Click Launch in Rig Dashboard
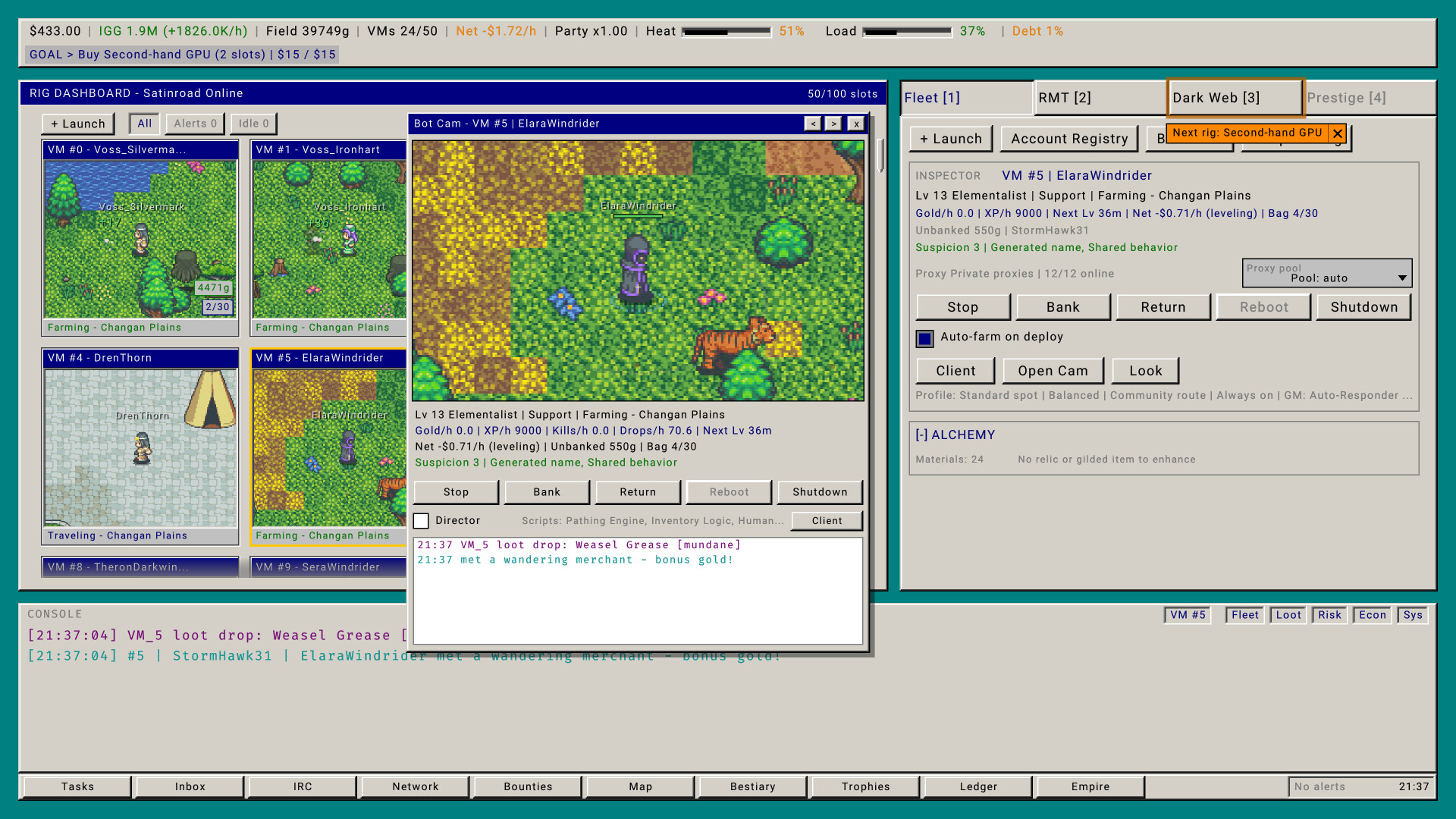 tap(78, 124)
